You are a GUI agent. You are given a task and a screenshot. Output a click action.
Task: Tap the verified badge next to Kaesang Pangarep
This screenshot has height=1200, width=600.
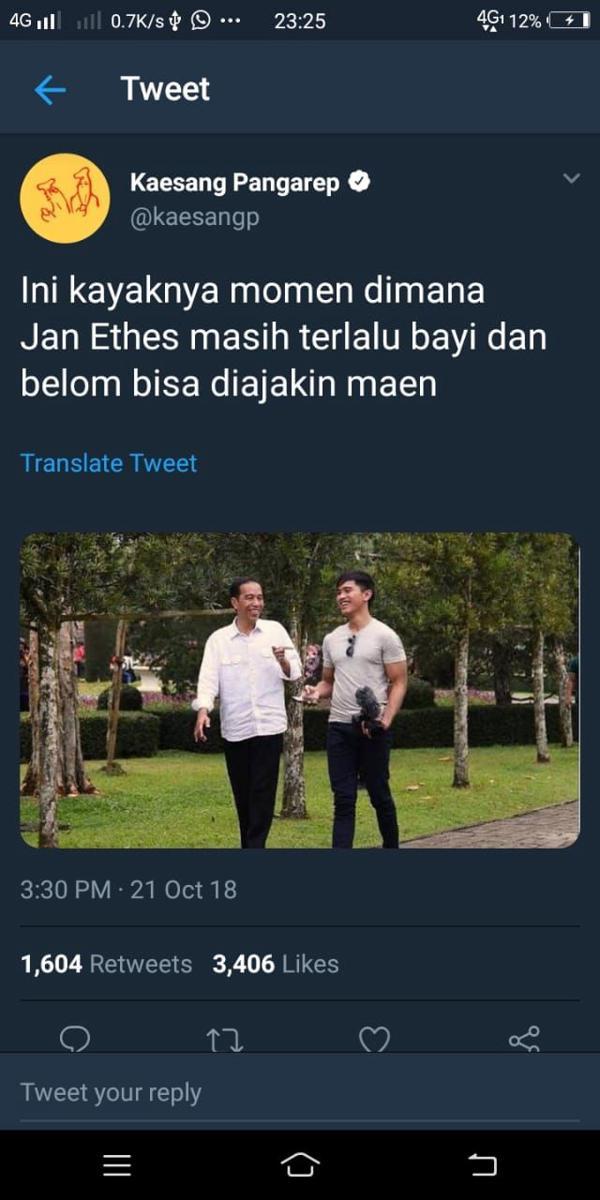pyautogui.click(x=360, y=182)
